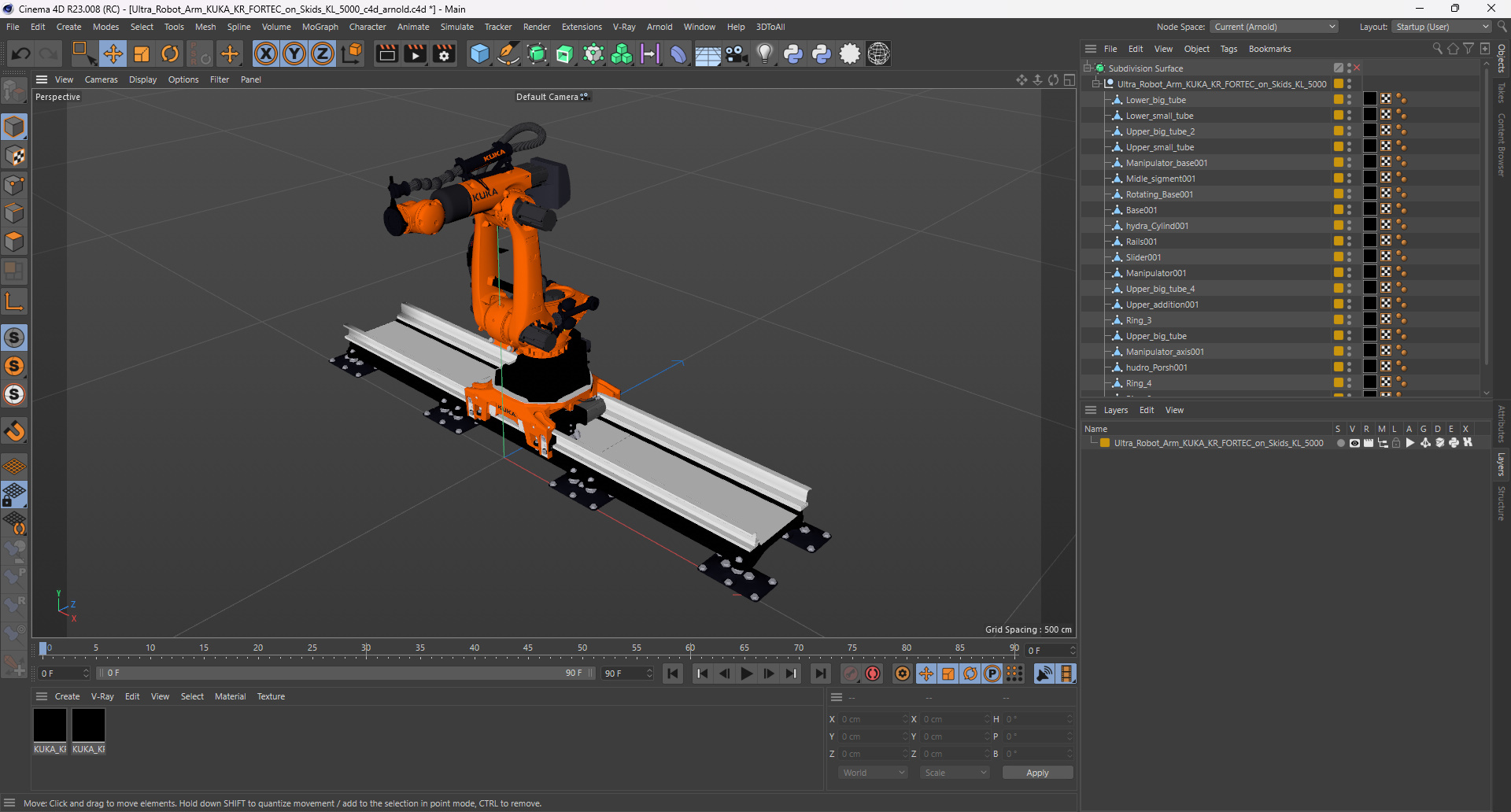Open the Layout Startup dropdown
The width and height of the screenshot is (1511, 812).
[1441, 27]
